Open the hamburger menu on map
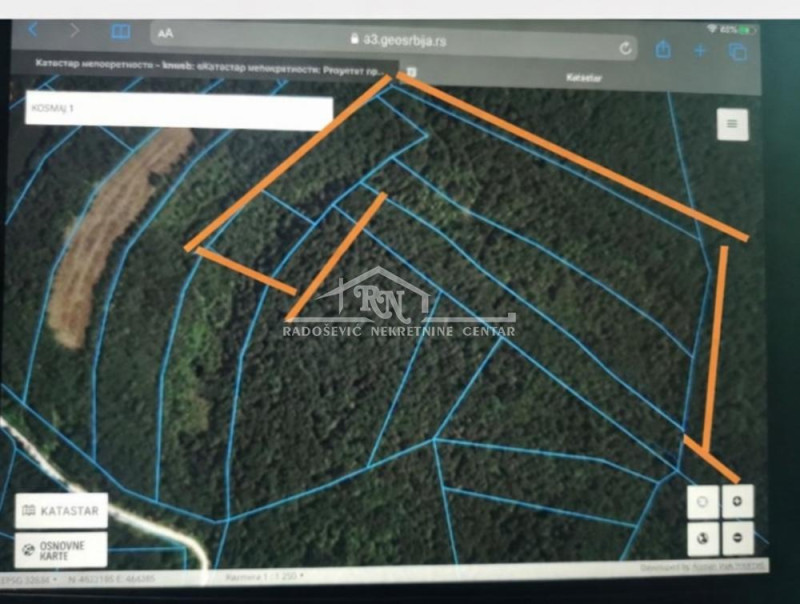The height and width of the screenshot is (604, 800). pos(732,124)
